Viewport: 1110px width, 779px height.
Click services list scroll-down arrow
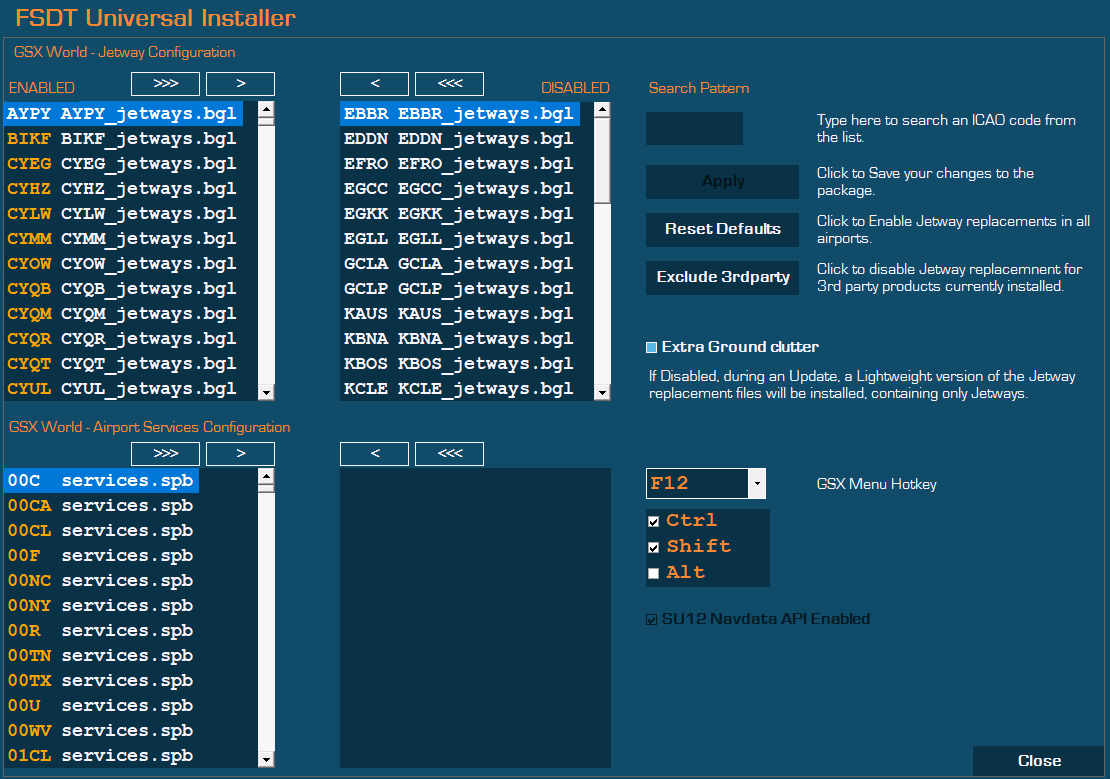[x=266, y=760]
